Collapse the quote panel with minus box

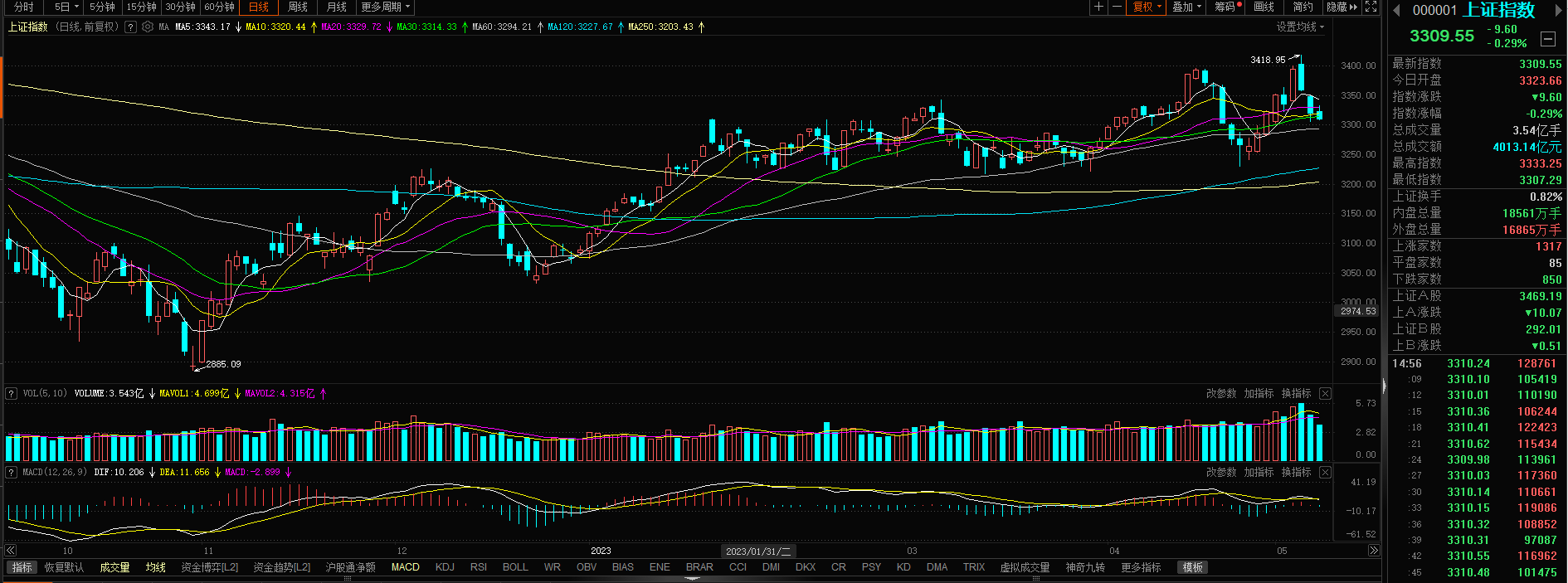1547,39
